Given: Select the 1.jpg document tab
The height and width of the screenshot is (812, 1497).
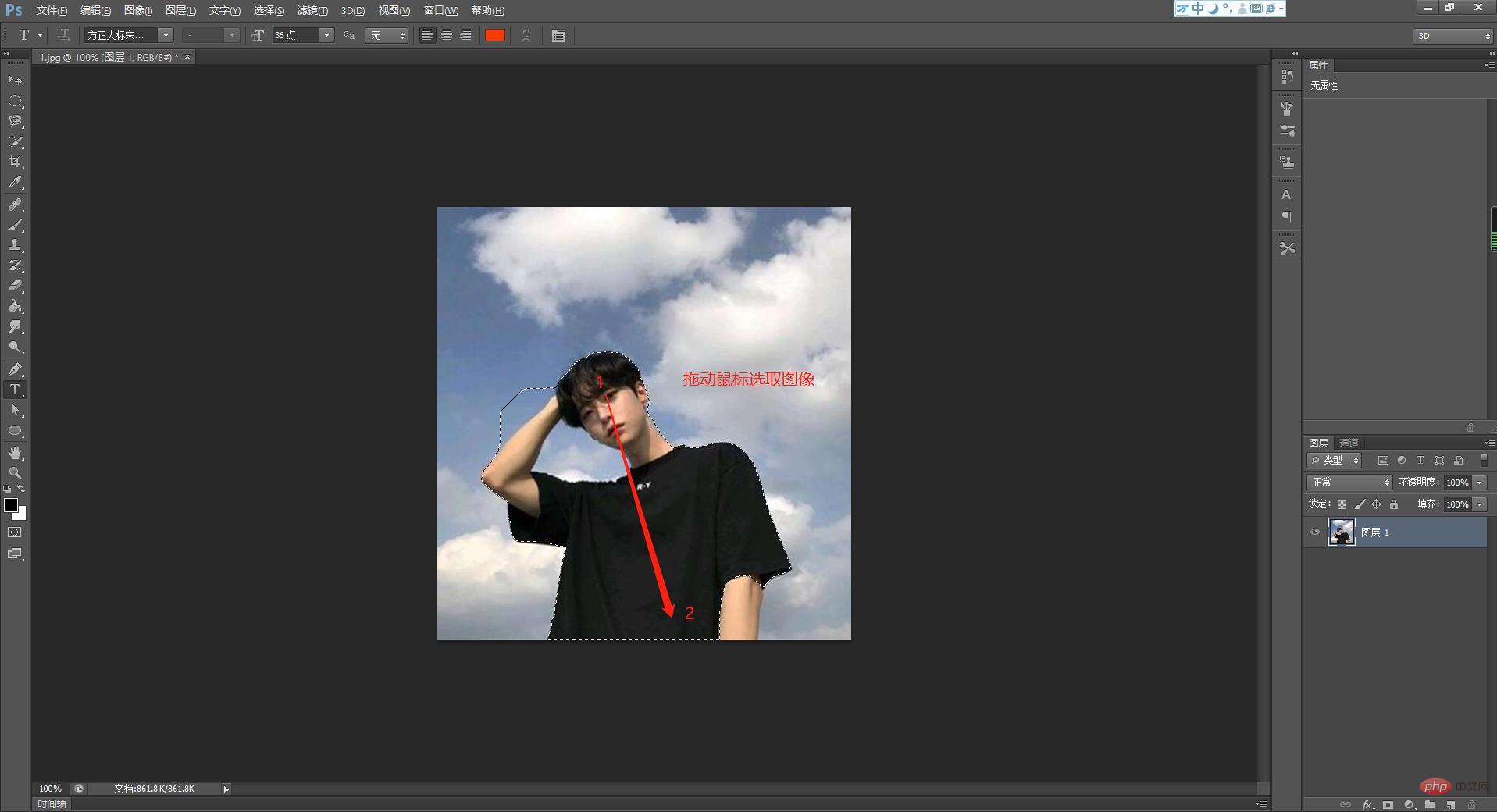Looking at the screenshot, I should [109, 57].
